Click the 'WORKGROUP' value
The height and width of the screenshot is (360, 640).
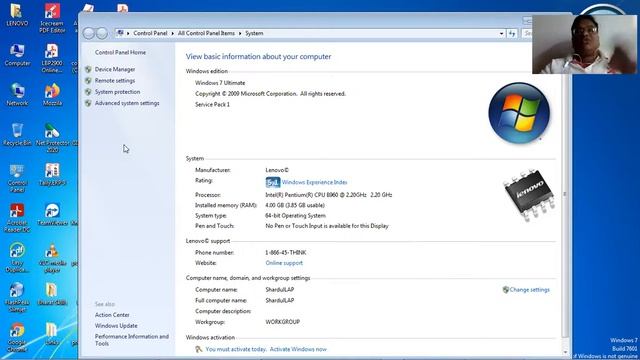tap(282, 322)
